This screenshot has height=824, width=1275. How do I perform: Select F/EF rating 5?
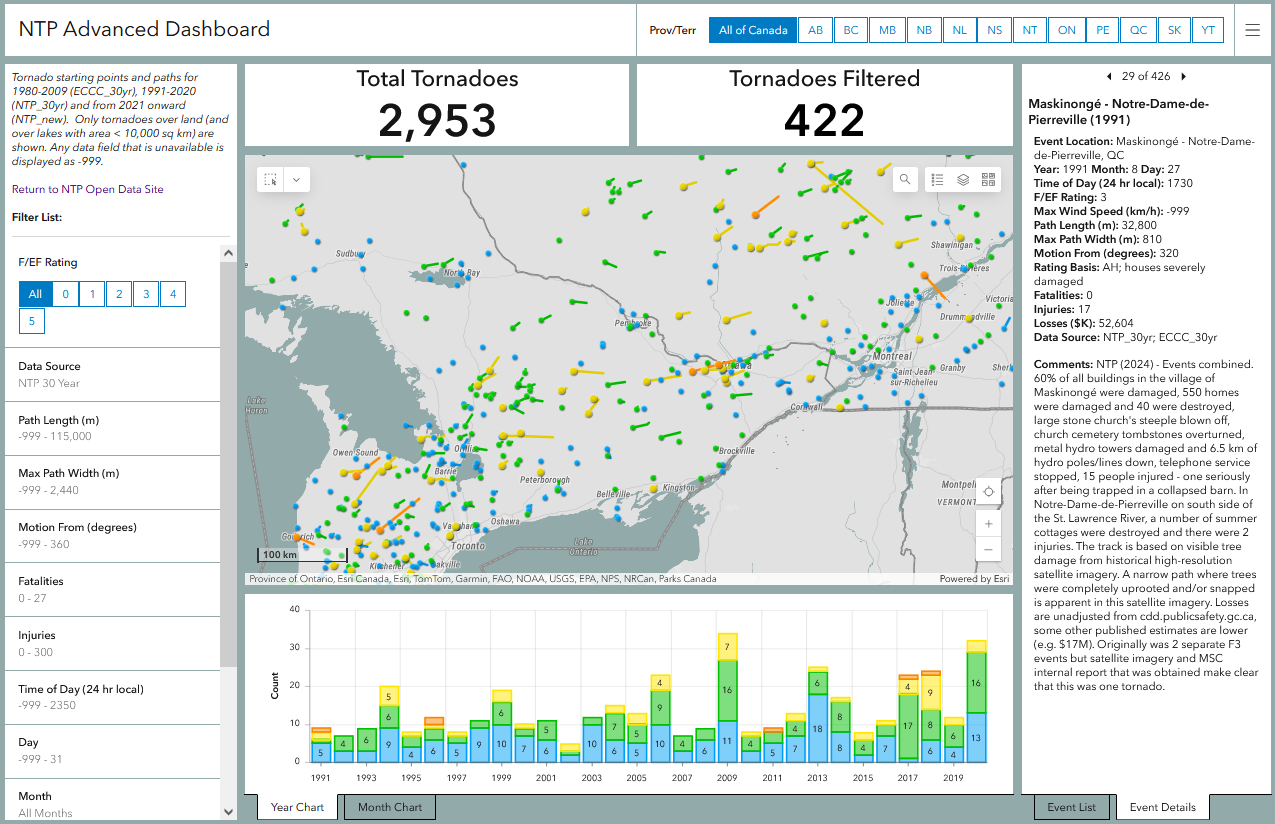click(32, 321)
